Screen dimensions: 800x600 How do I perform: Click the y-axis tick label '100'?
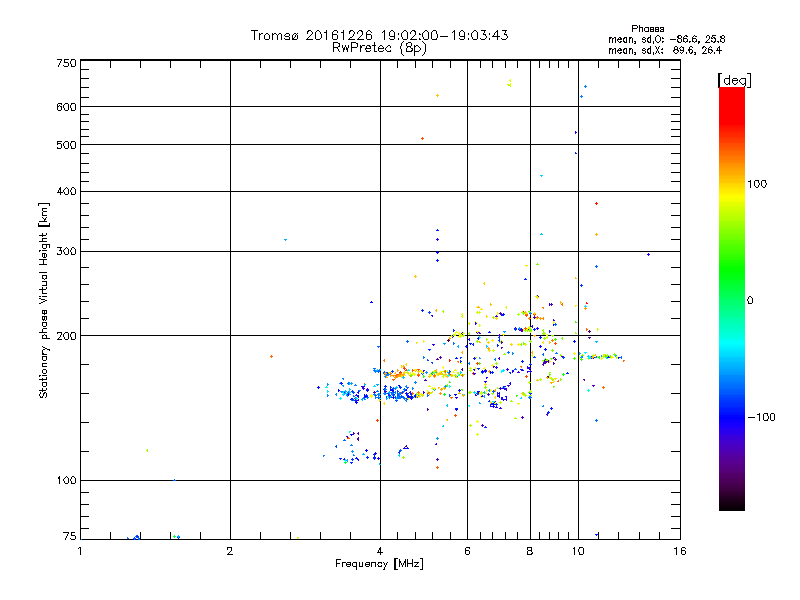tap(66, 481)
